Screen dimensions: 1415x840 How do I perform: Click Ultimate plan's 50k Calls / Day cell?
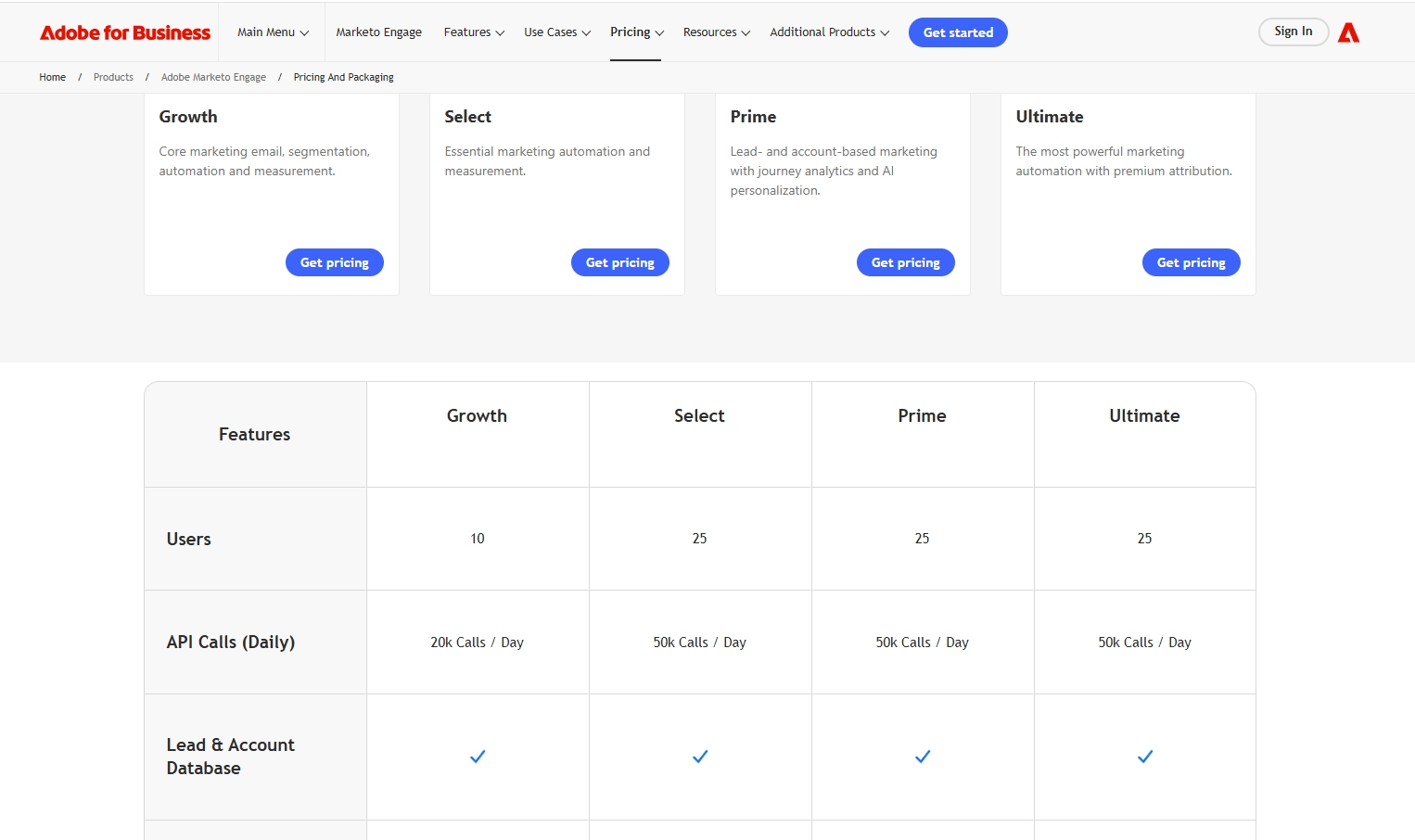pyautogui.click(x=1145, y=643)
